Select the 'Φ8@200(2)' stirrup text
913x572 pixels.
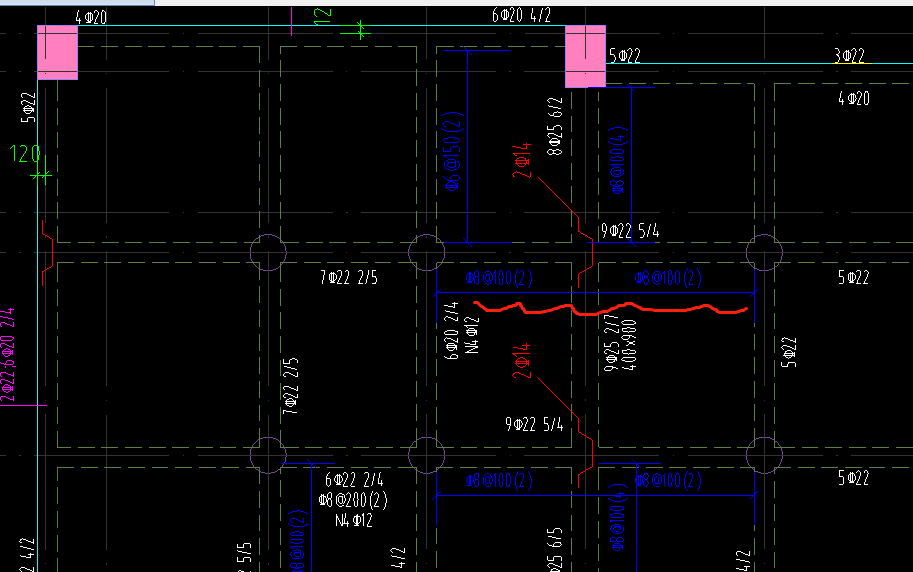[x=353, y=500]
